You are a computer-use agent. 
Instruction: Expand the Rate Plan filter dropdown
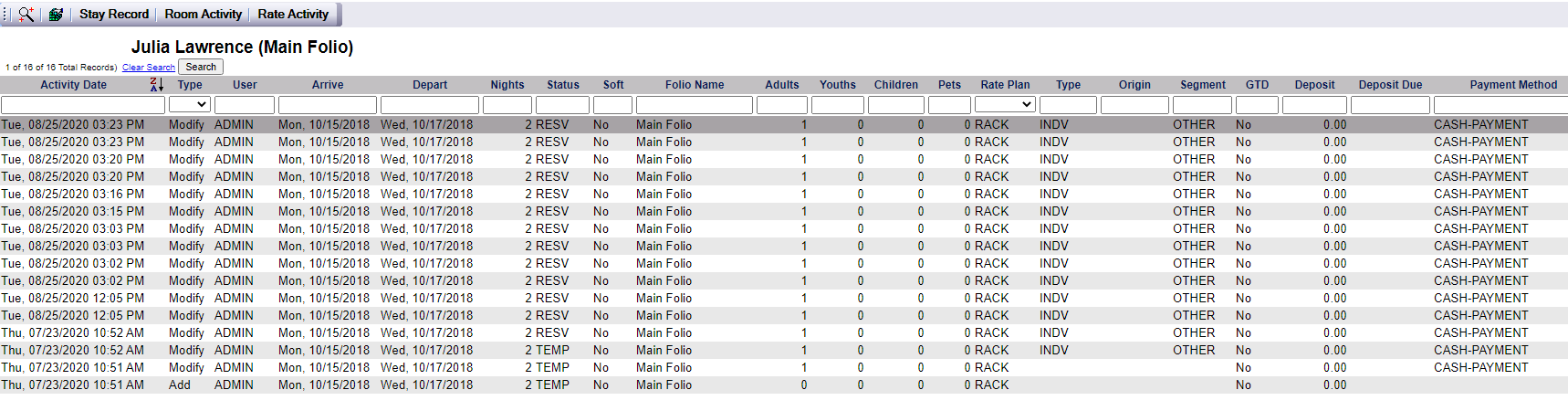pyautogui.click(x=1005, y=105)
